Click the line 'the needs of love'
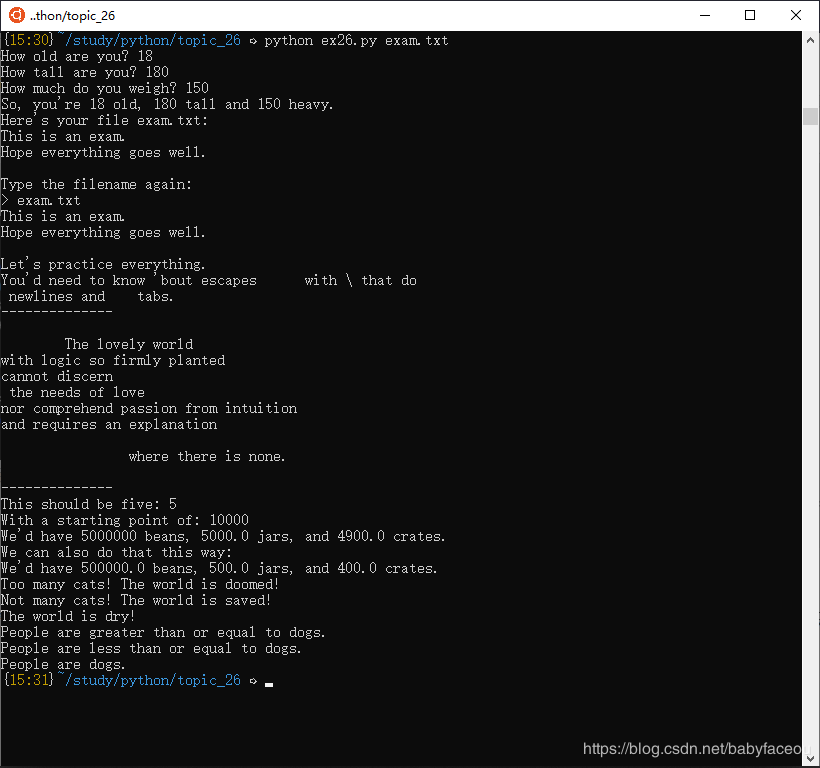The image size is (820, 768). pyautogui.click(x=77, y=393)
